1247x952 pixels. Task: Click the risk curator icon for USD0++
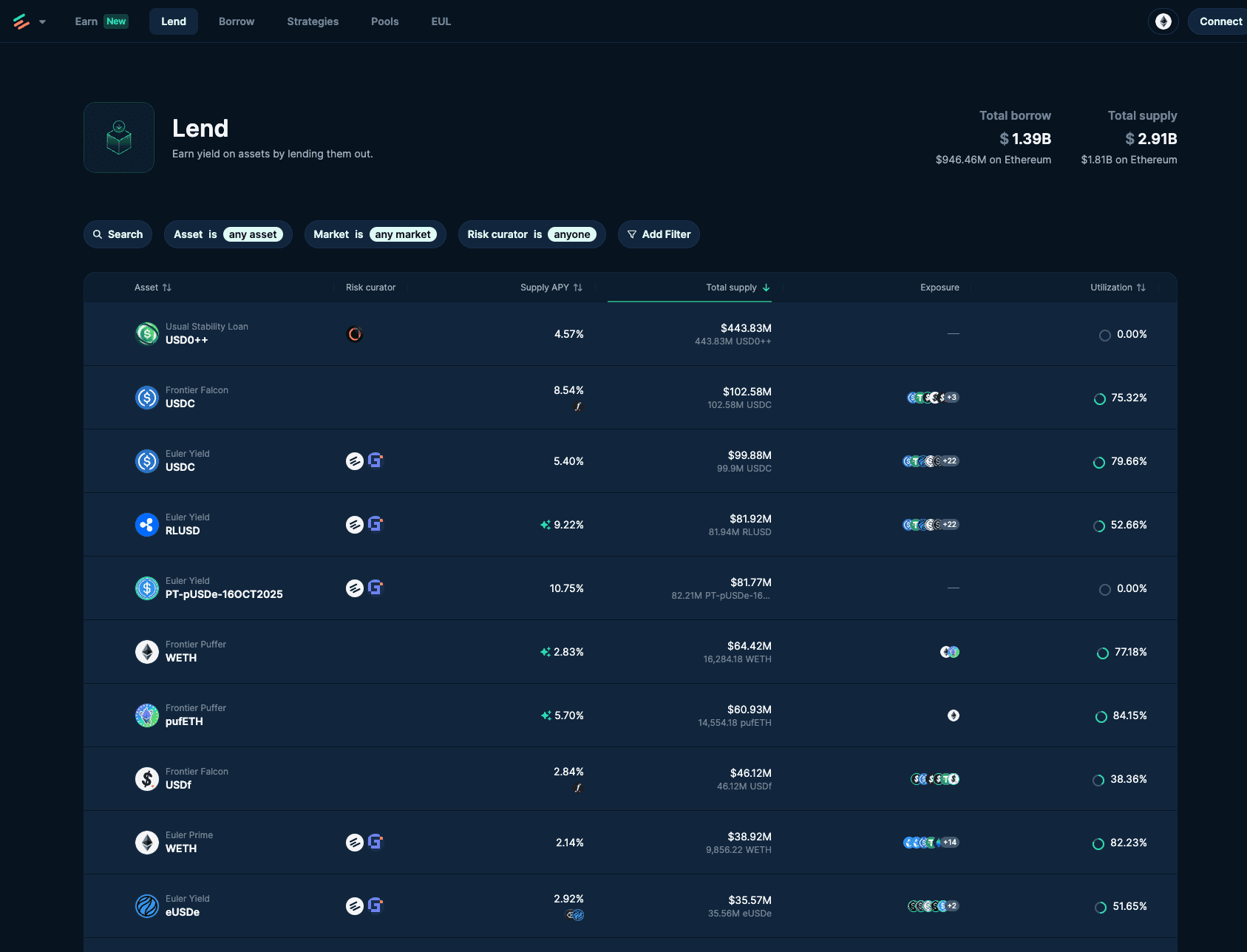[x=355, y=334]
